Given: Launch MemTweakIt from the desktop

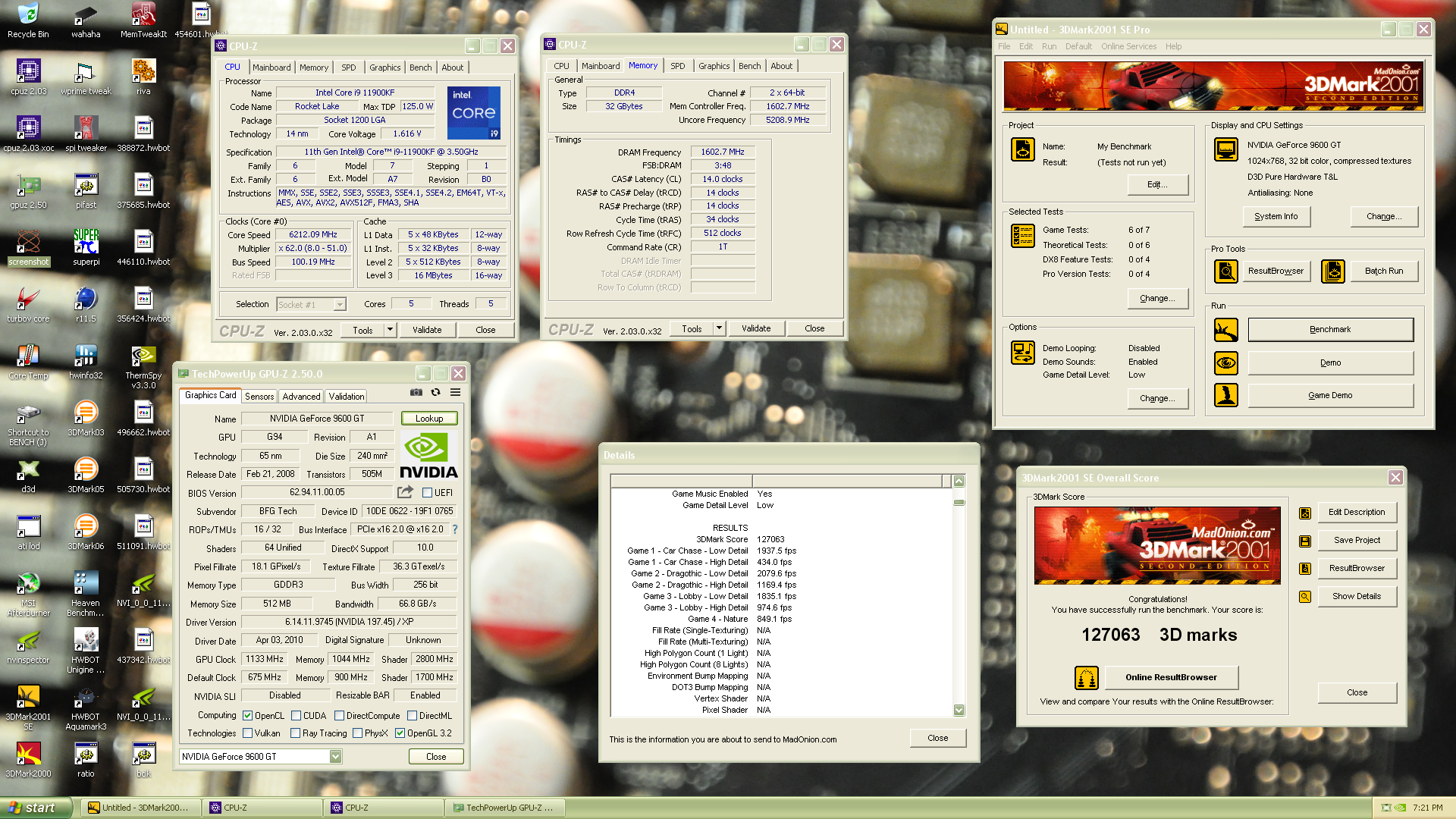Looking at the screenshot, I should coord(143,20).
